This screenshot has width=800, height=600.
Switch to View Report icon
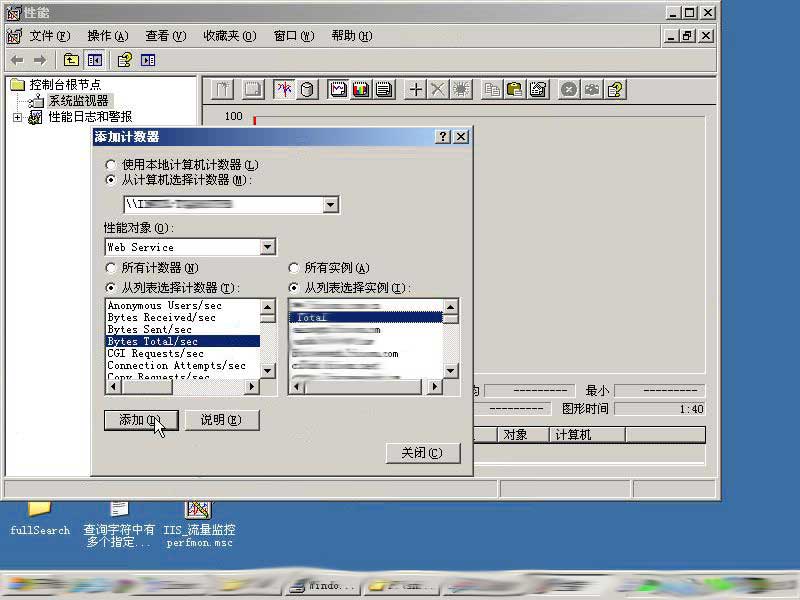pos(384,90)
